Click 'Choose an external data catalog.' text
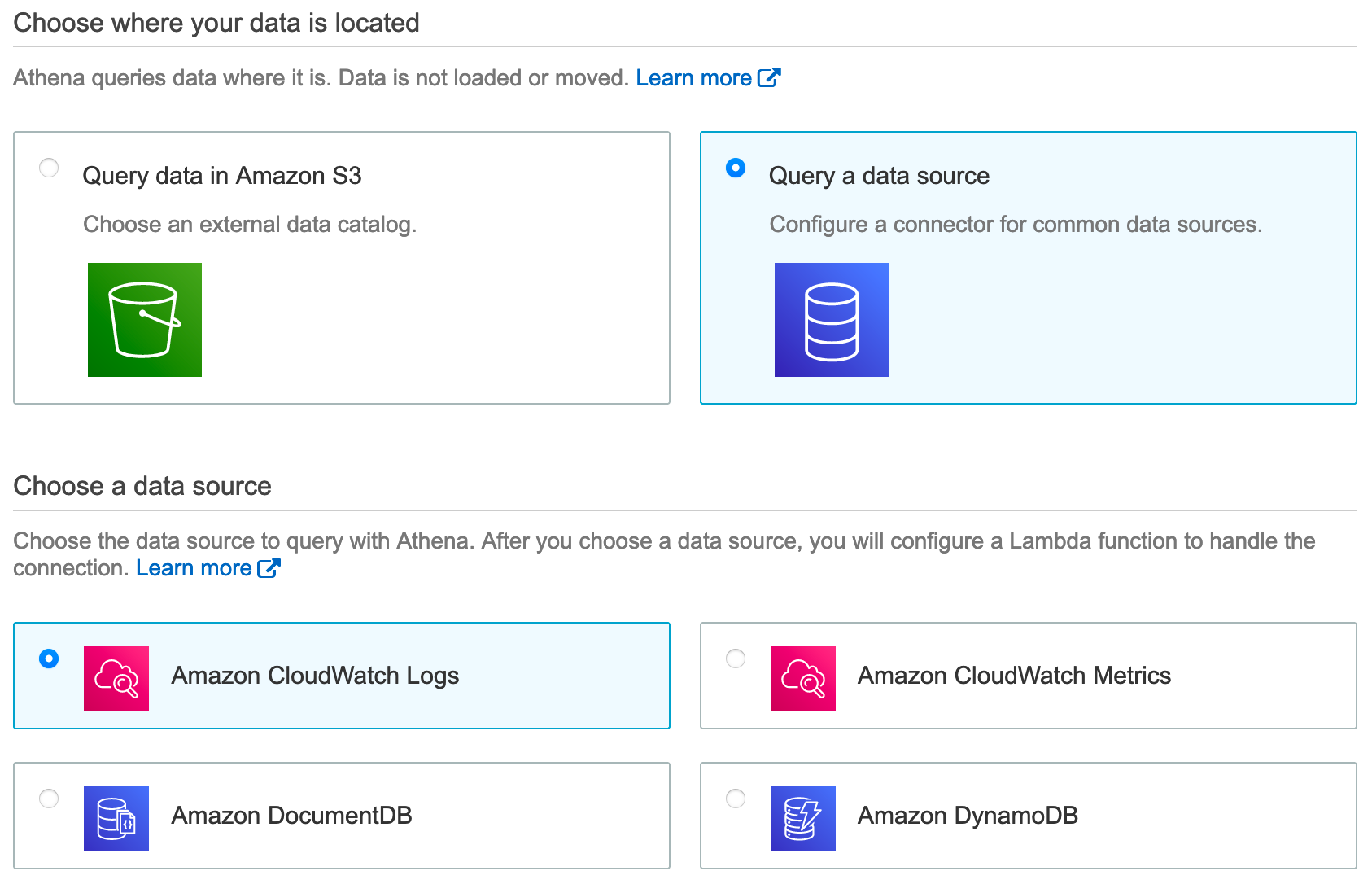The height and width of the screenshot is (884, 1372). click(250, 225)
